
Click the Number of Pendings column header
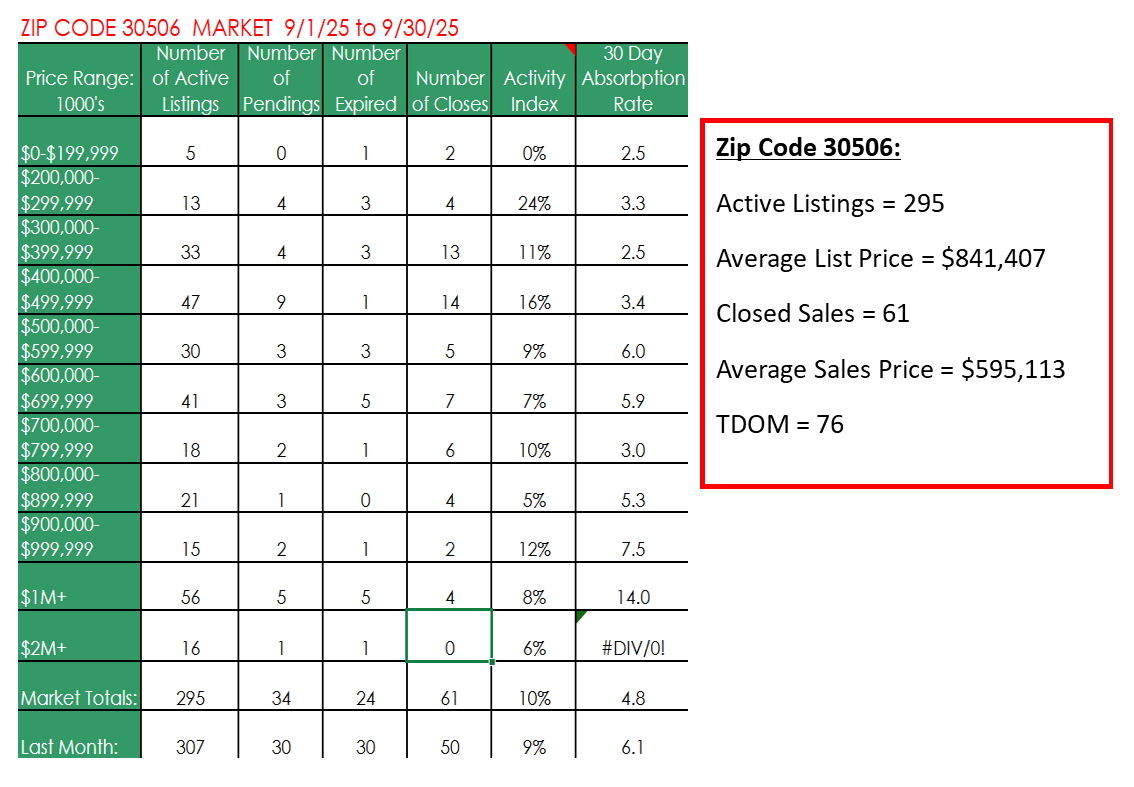[282, 79]
